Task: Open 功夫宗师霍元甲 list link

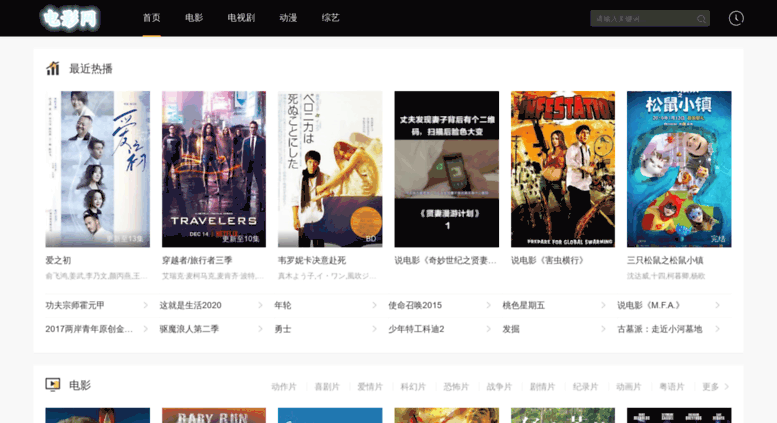Action: point(75,305)
